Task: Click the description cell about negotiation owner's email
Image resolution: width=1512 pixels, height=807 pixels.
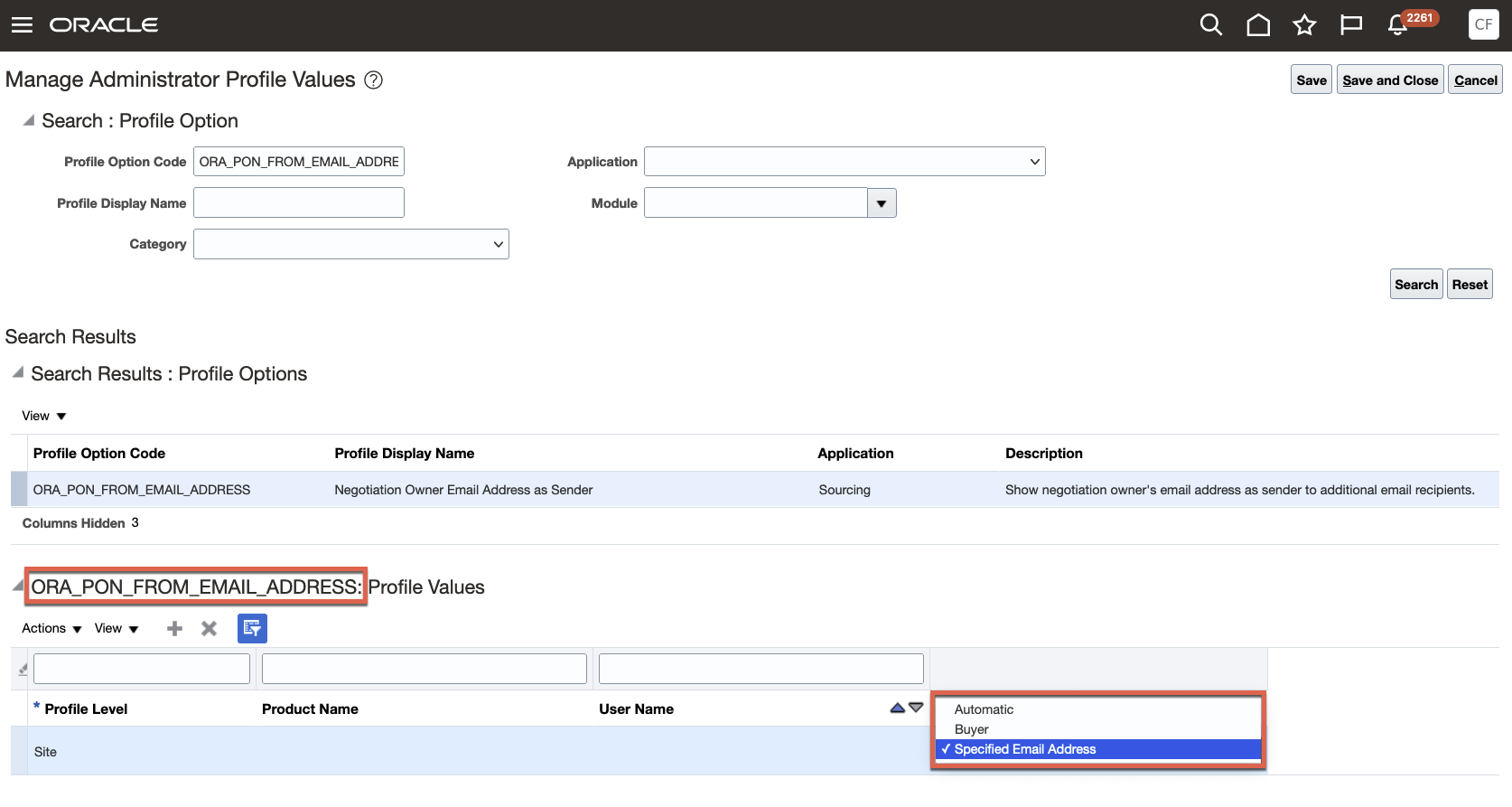Action: click(x=1240, y=490)
